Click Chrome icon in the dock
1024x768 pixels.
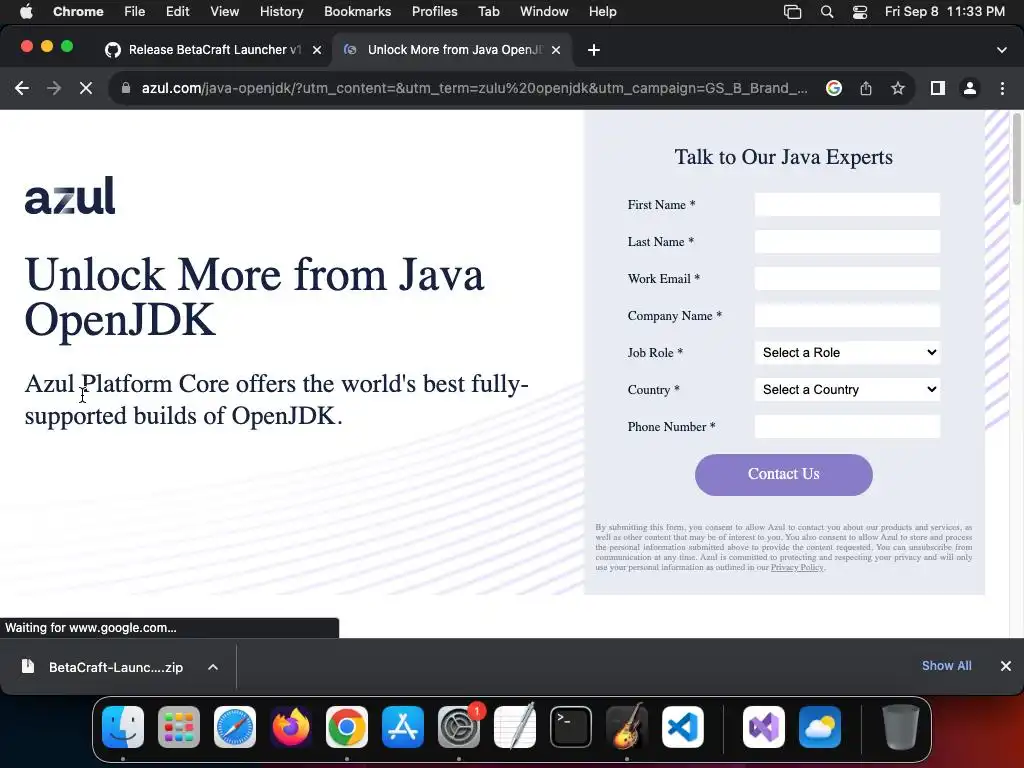(x=347, y=727)
